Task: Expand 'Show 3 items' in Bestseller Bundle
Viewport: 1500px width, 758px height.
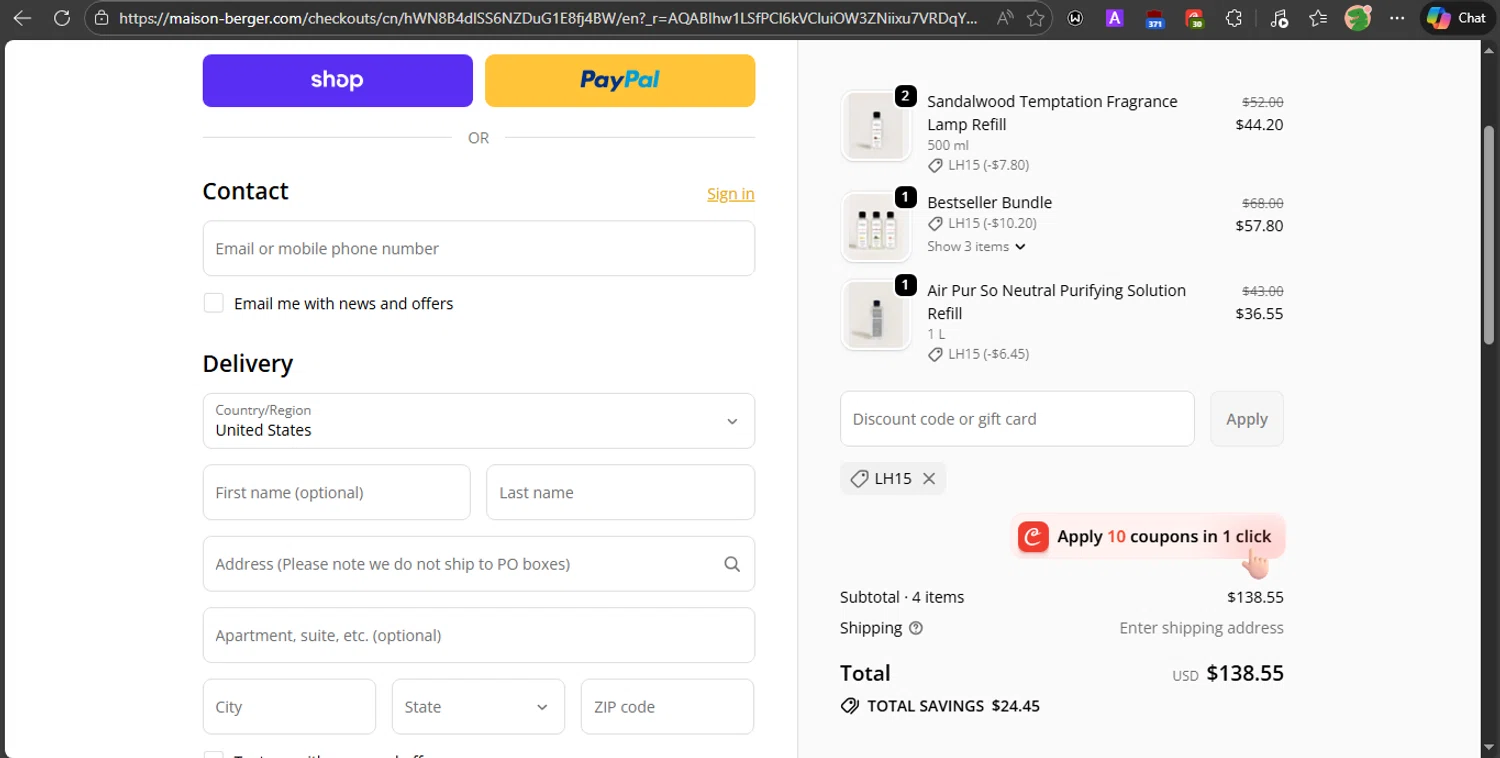Action: tap(976, 246)
